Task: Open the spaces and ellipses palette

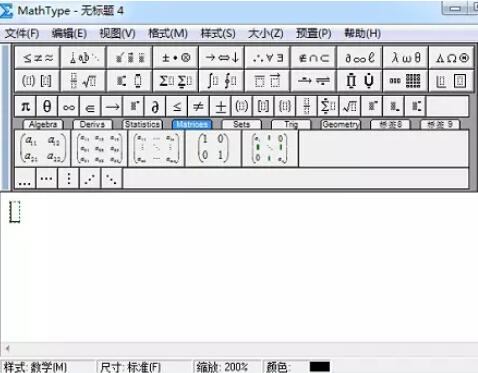Action: 83,58
